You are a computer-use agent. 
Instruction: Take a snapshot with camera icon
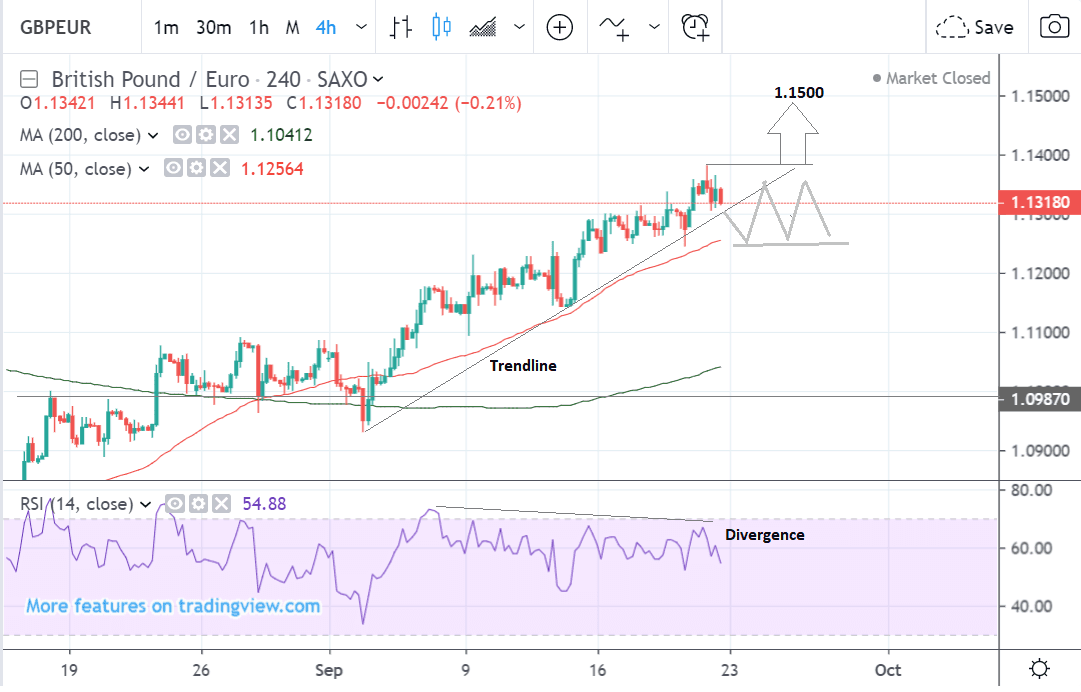coord(1053,27)
